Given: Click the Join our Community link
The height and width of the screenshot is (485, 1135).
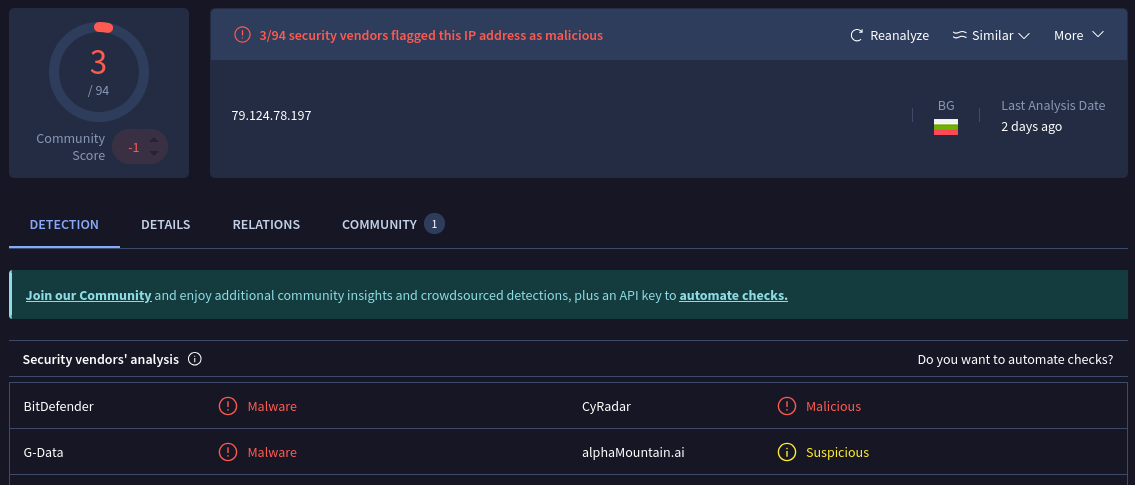Looking at the screenshot, I should [88, 295].
